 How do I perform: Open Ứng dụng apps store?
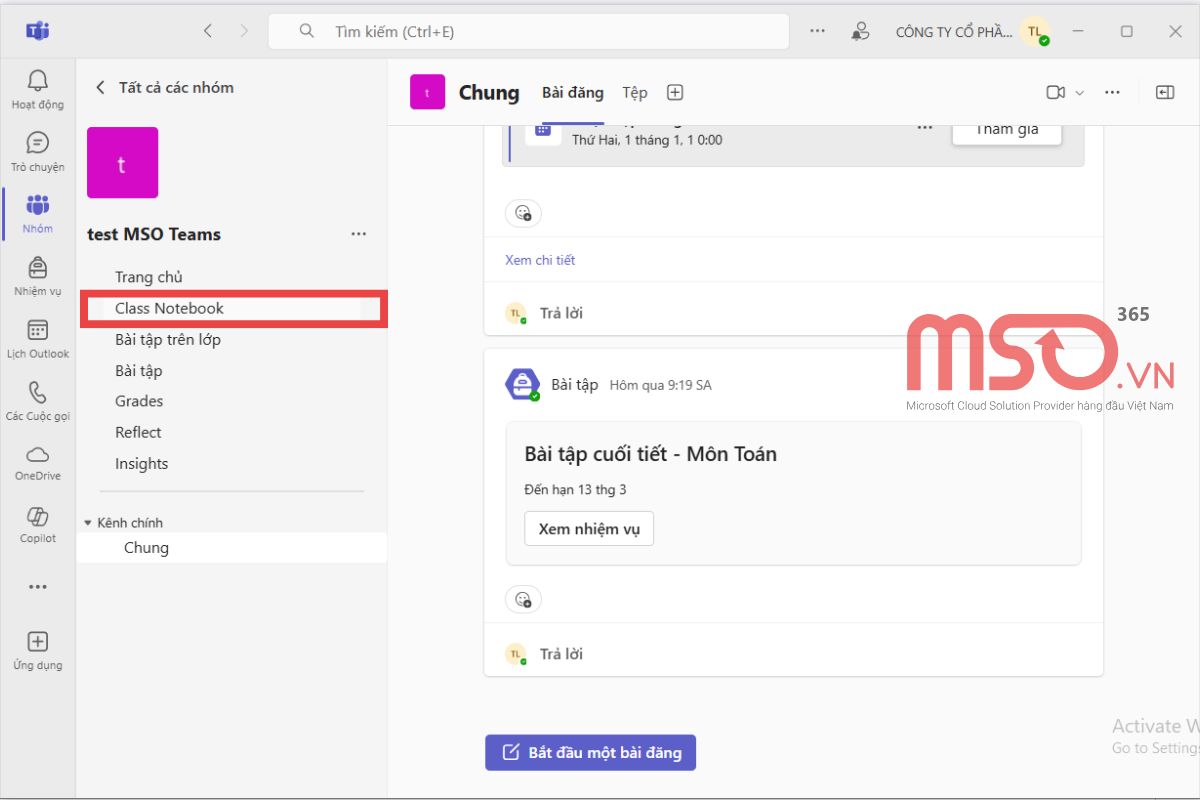coord(38,650)
